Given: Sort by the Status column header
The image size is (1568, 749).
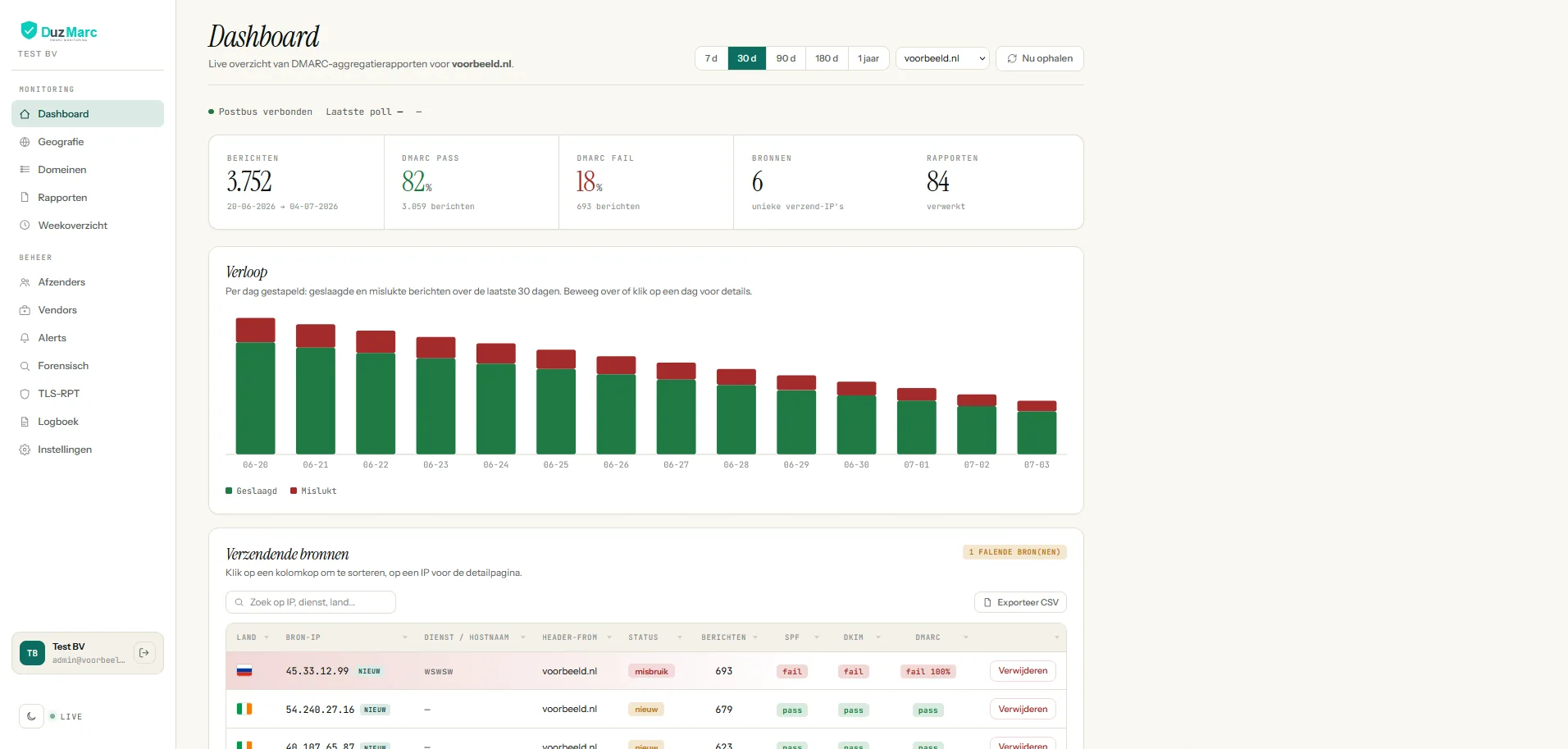Looking at the screenshot, I should [x=654, y=637].
